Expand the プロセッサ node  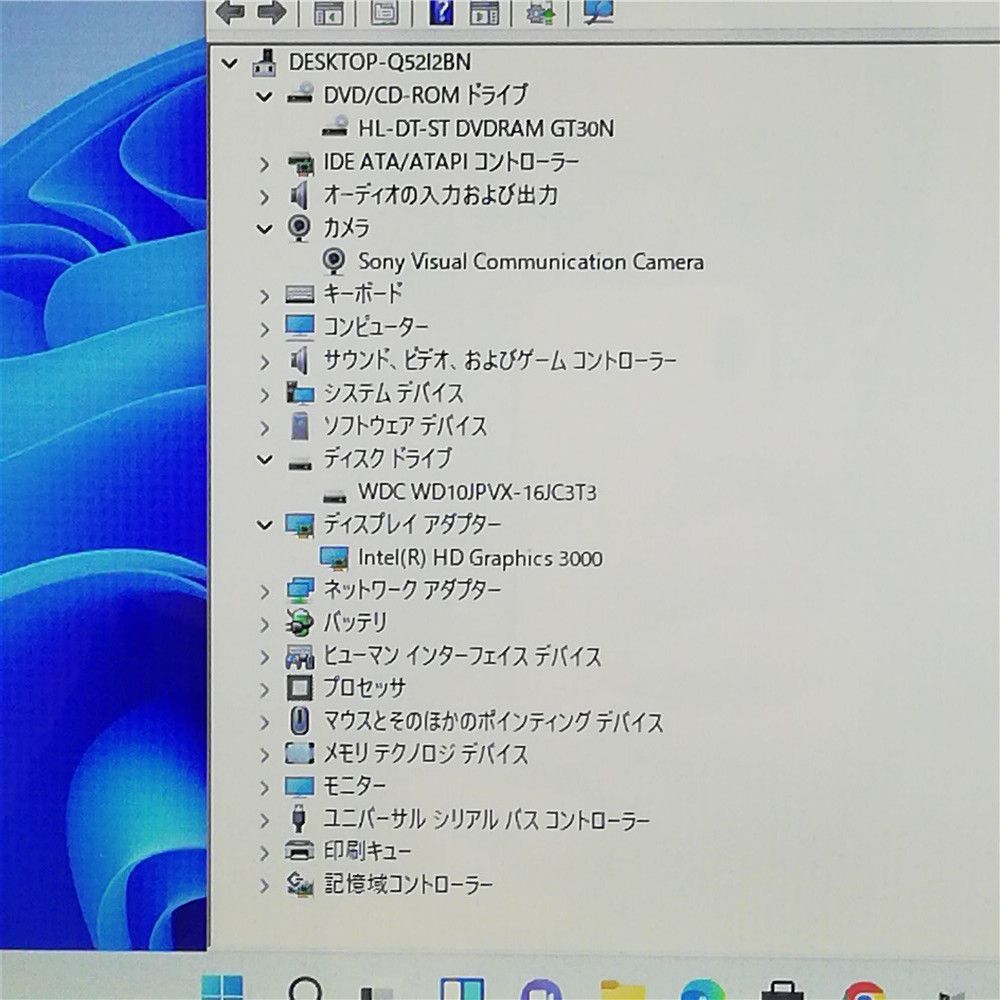tap(264, 690)
